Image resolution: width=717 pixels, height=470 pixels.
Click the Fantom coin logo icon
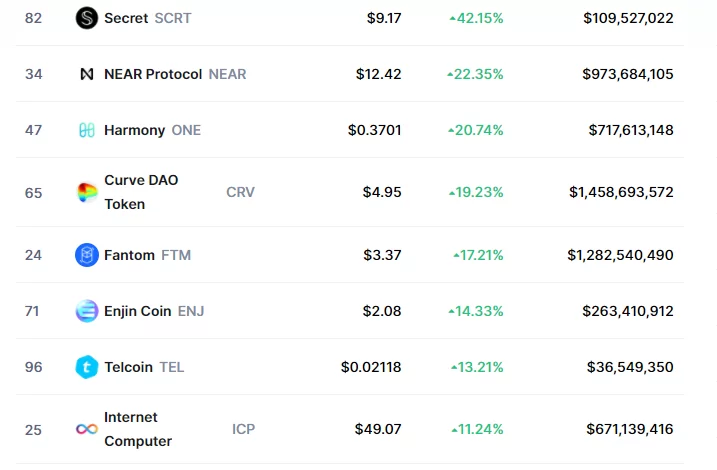tap(87, 255)
